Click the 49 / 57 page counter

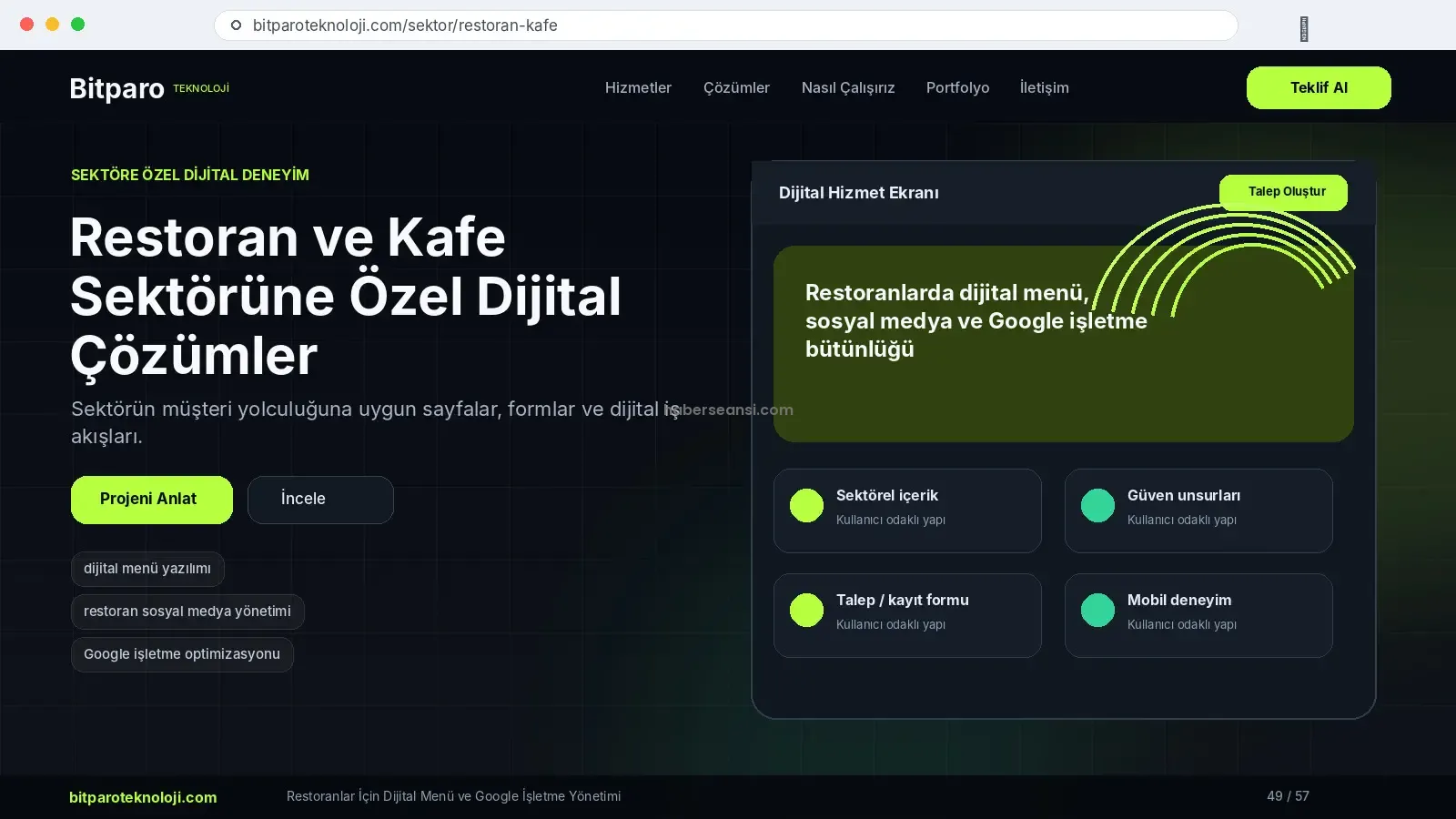[x=1288, y=796]
